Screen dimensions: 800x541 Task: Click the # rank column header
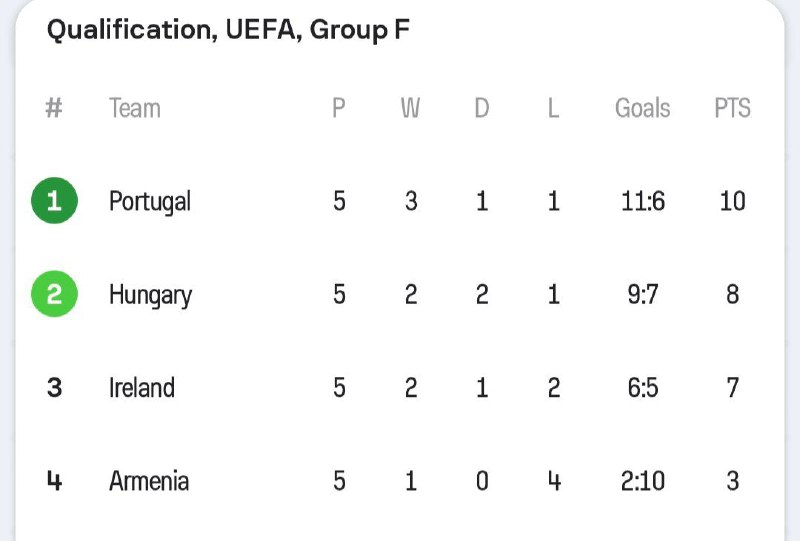pos(54,108)
